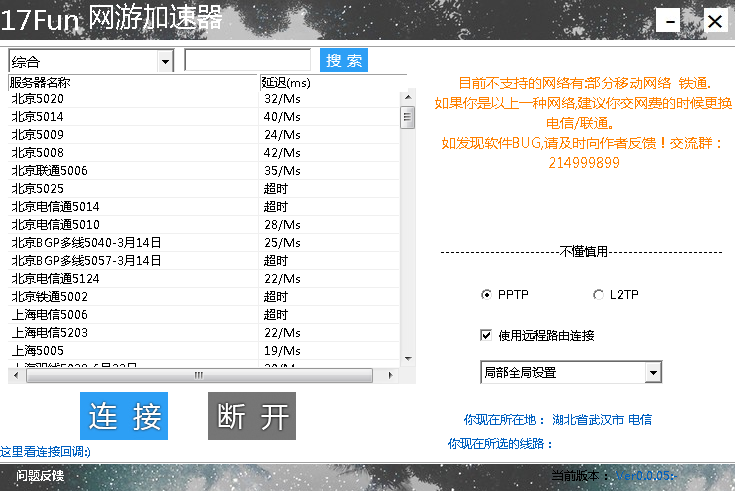Minimize the 17Fun window
The width and height of the screenshot is (735, 491).
coord(668,21)
